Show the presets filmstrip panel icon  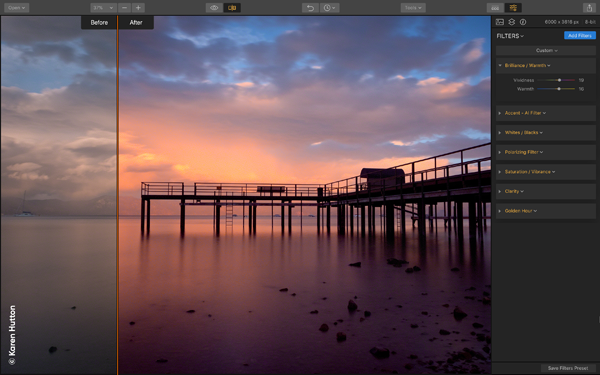pyautogui.click(x=495, y=8)
